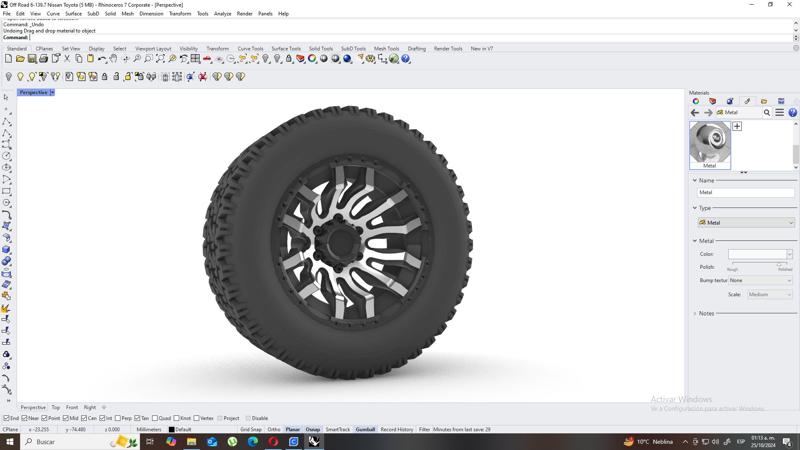Click the Help question mark toolbar icon
Screen dimensions: 800x450
click(x=406, y=59)
